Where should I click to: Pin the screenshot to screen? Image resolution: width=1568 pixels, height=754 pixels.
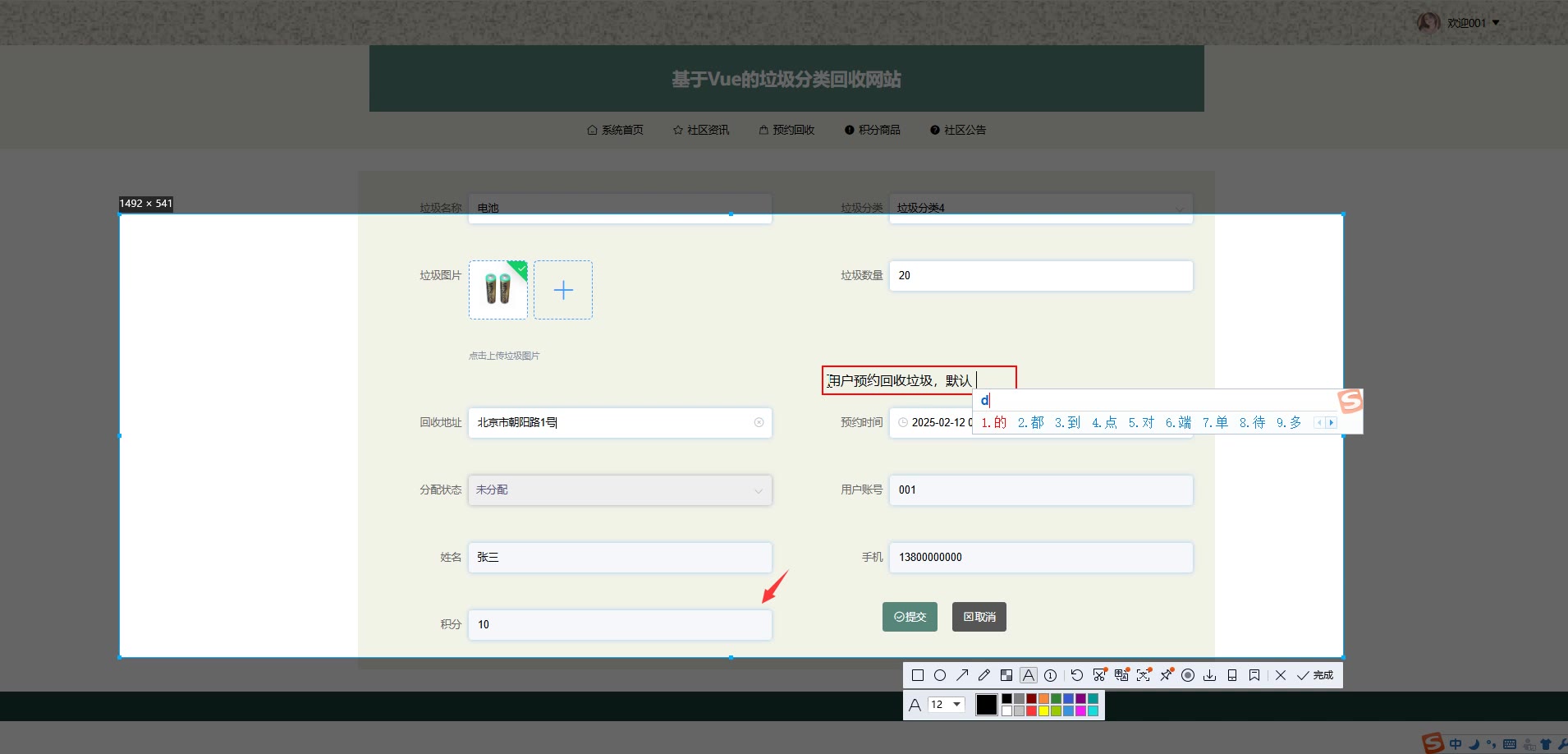click(x=1166, y=675)
